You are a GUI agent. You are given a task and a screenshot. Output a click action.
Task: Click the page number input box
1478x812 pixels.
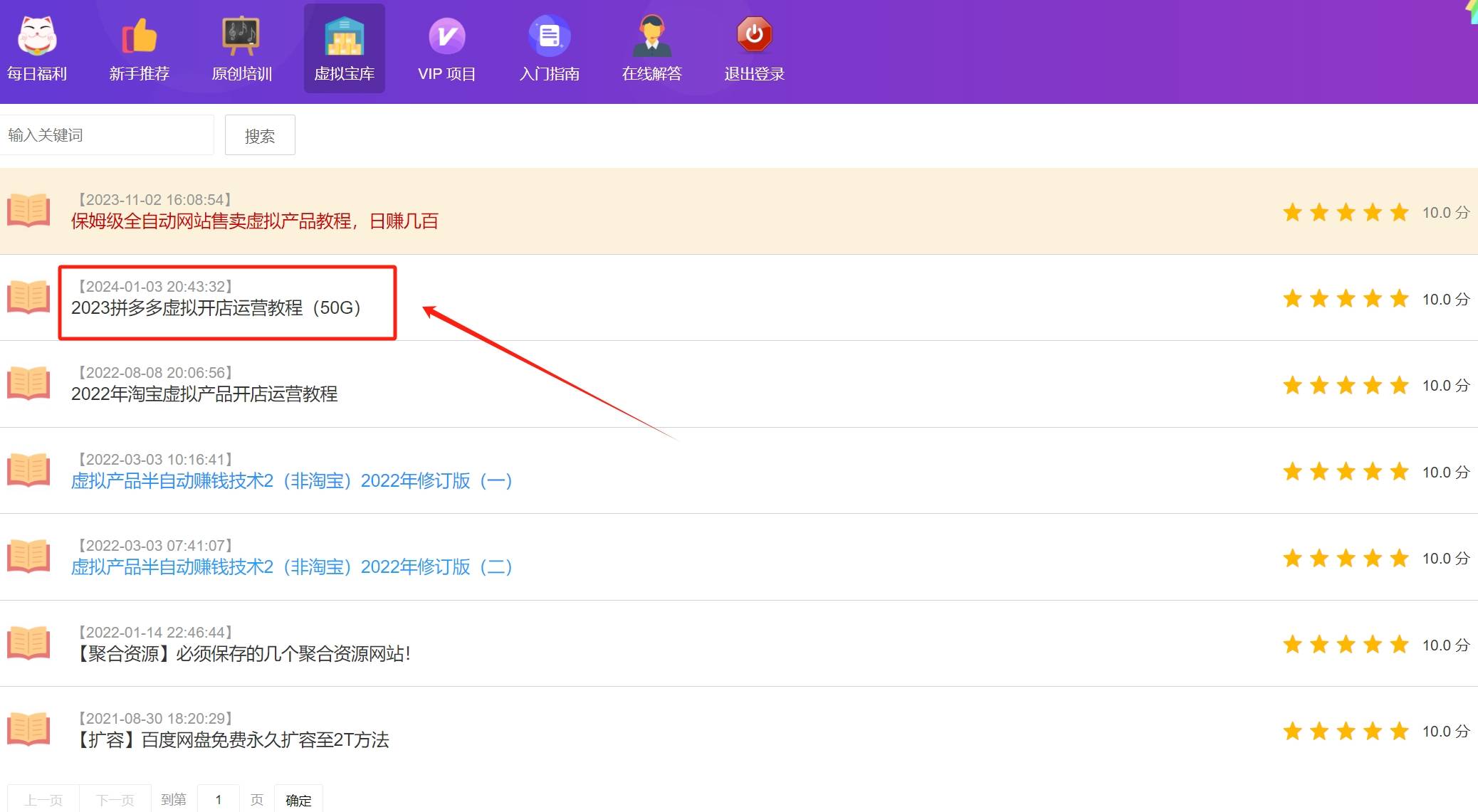[219, 800]
